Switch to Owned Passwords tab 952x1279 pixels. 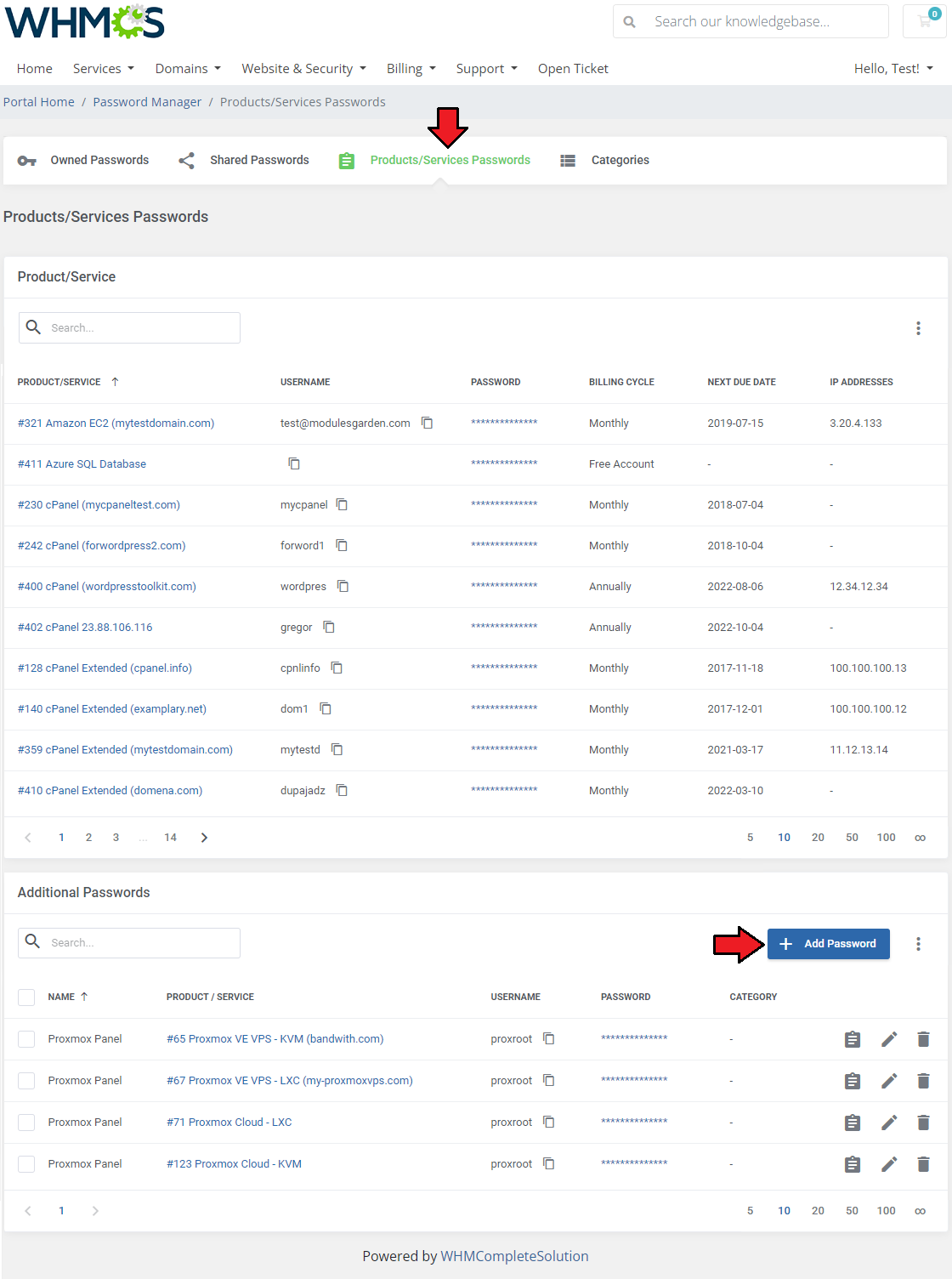(x=83, y=160)
